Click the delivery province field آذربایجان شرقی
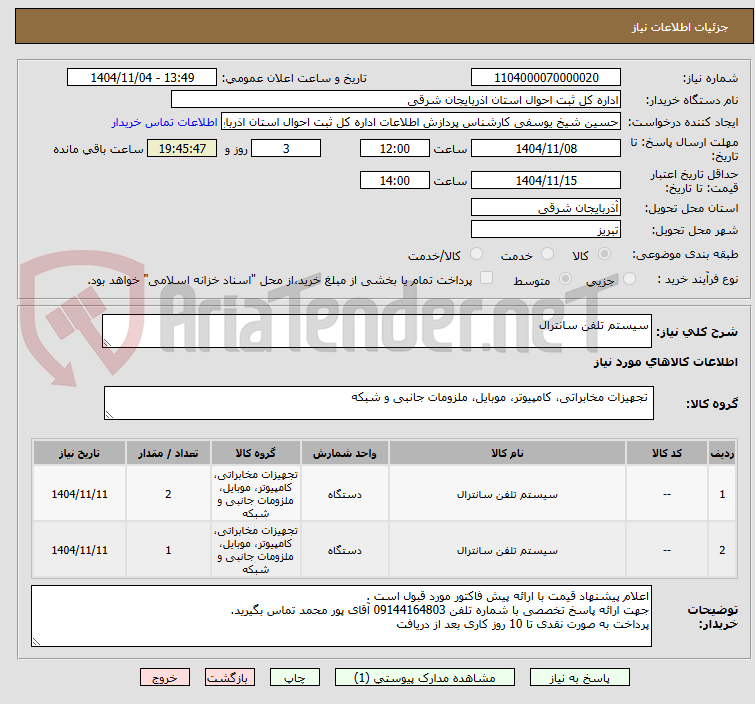This screenshot has height=704, width=755. [x=546, y=208]
